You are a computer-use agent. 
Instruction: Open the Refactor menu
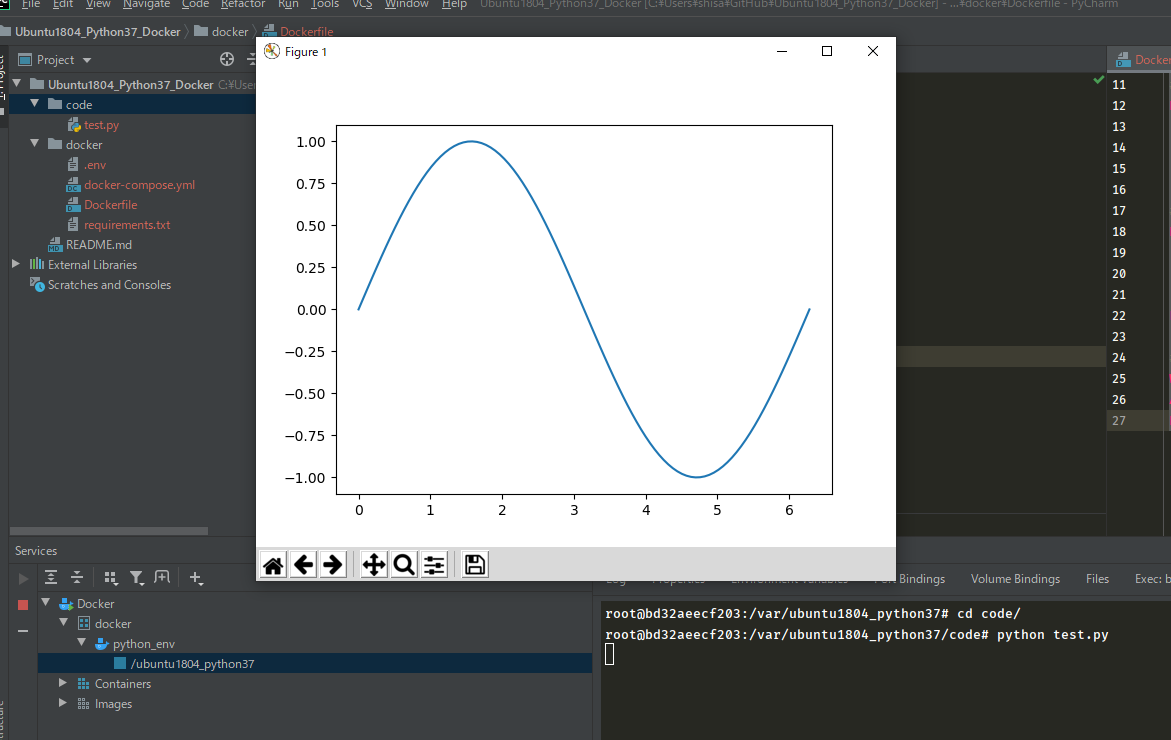[243, 4]
